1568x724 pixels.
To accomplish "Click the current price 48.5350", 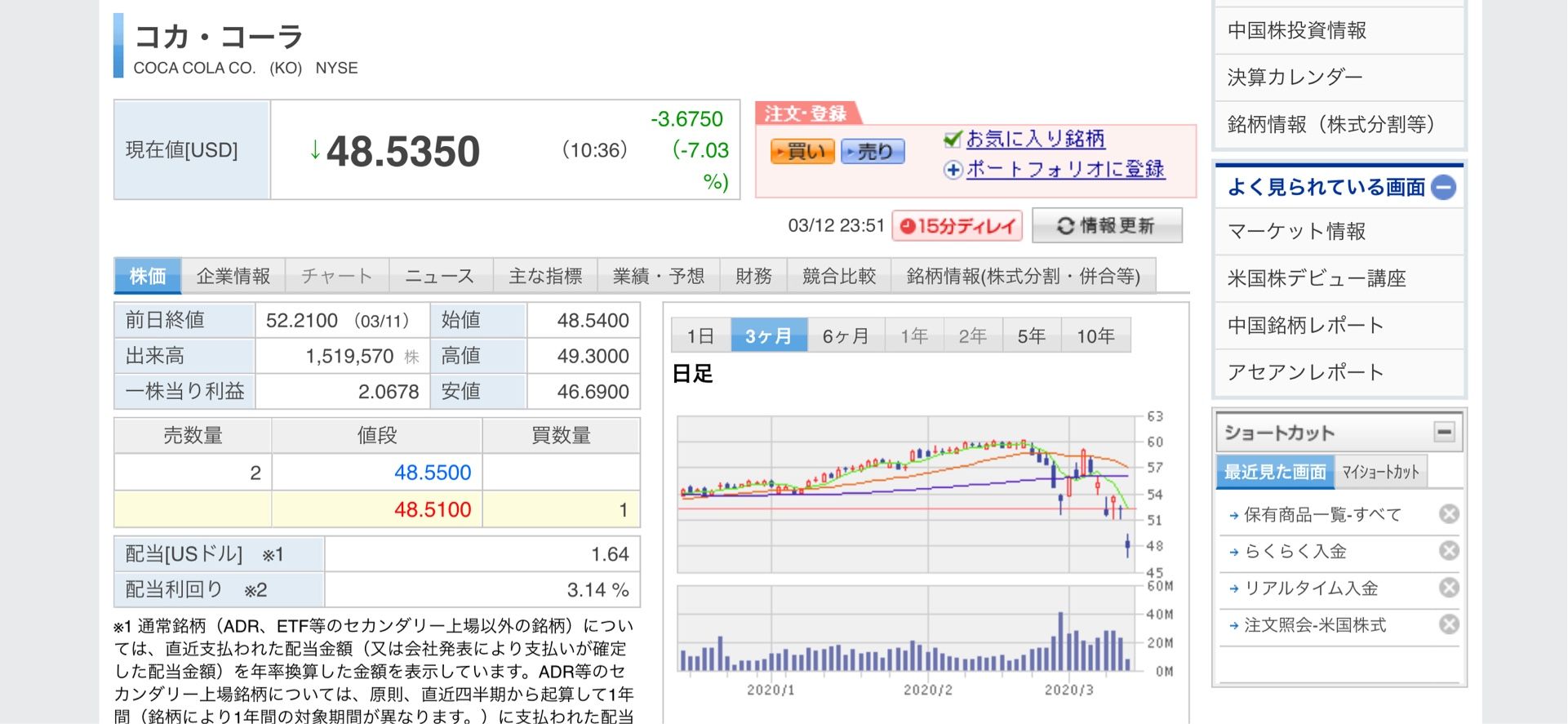I will pyautogui.click(x=403, y=151).
